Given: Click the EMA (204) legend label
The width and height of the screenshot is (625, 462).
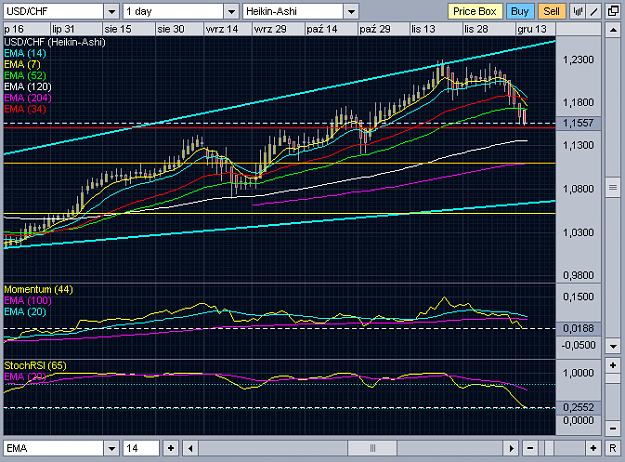Looking at the screenshot, I should point(28,98).
